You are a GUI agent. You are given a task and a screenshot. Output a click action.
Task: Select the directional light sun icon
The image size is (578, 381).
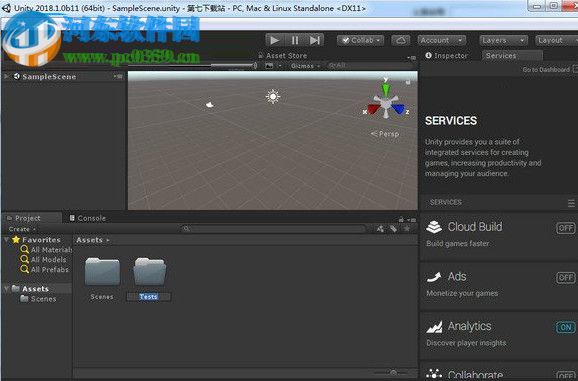pos(273,97)
